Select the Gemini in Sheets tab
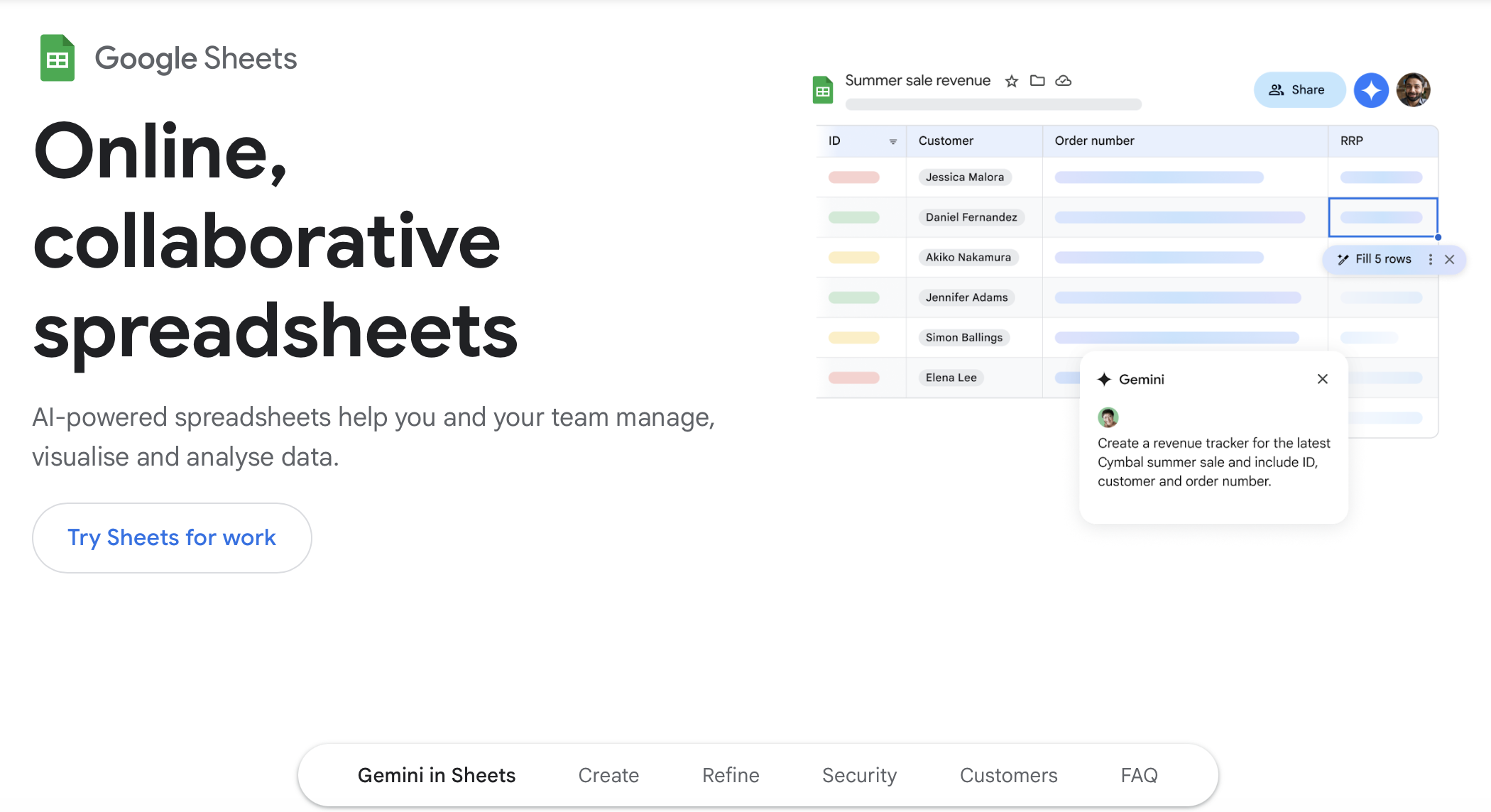 [437, 775]
